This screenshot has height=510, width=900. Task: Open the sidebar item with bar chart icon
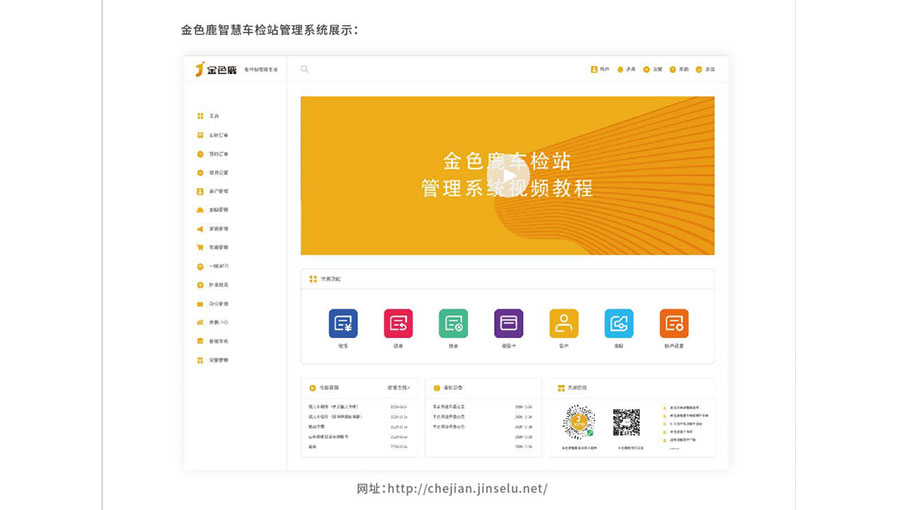[212, 322]
